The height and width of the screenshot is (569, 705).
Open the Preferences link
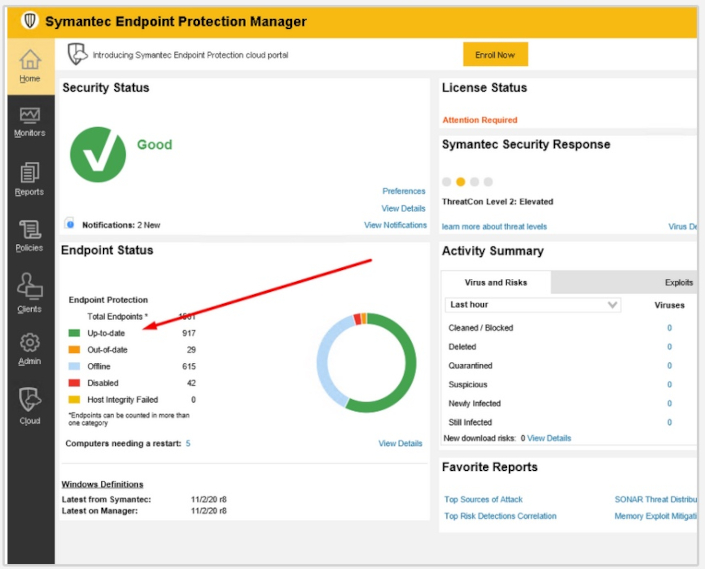(x=403, y=191)
